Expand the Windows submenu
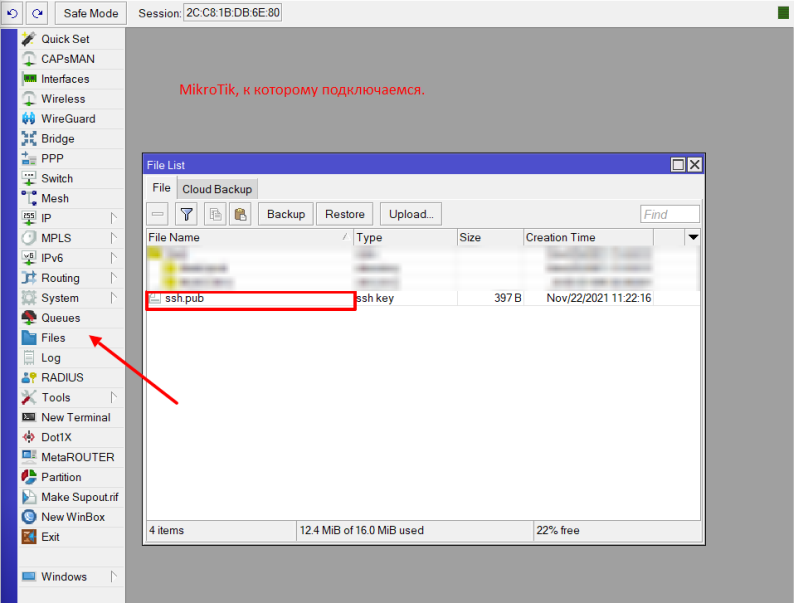 click(x=71, y=577)
